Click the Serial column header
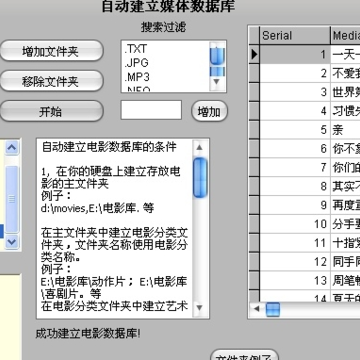This screenshot has height=360, width=360. pyautogui.click(x=295, y=36)
